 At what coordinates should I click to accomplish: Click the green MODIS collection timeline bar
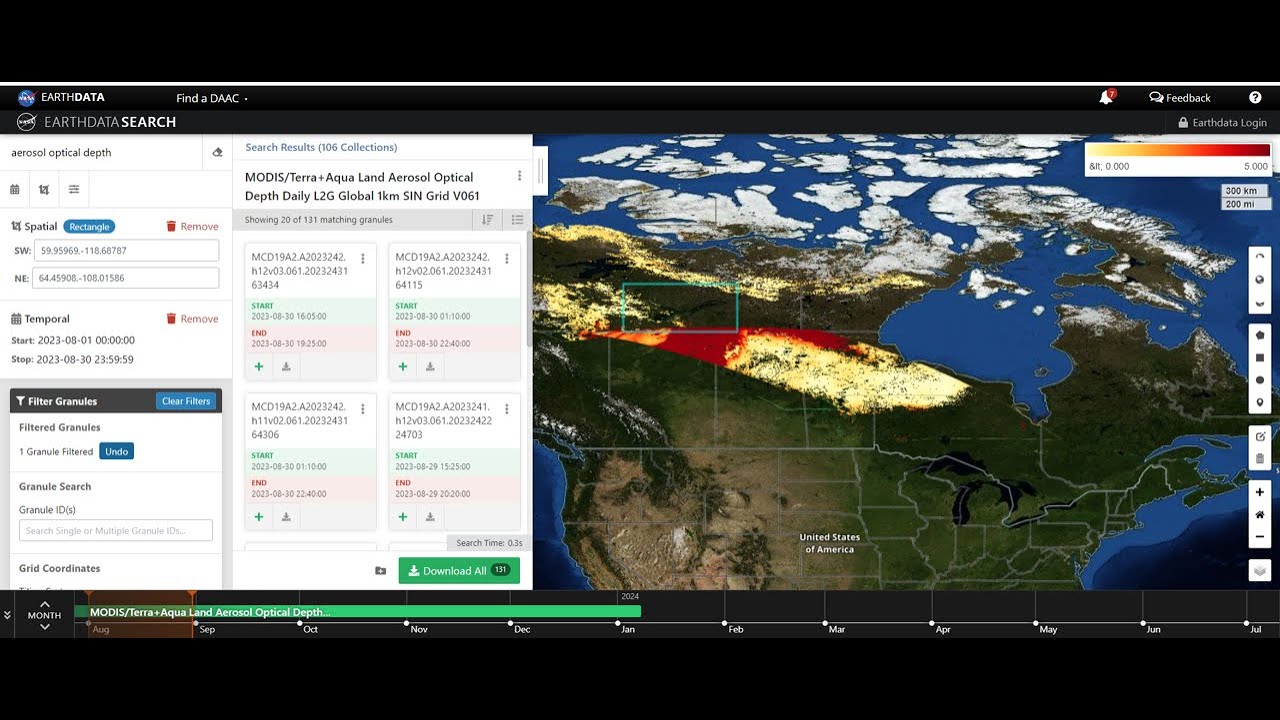358,612
